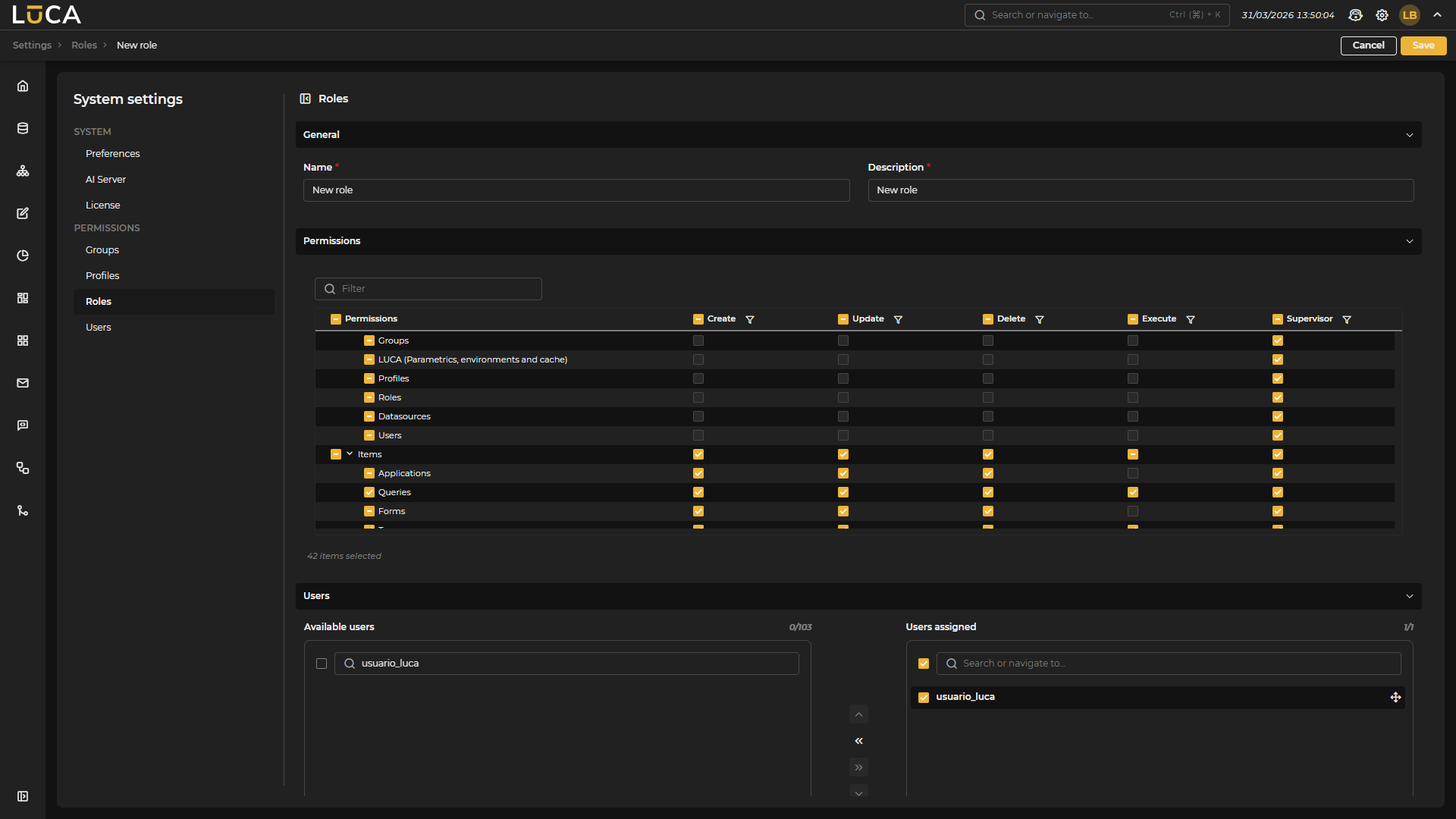Viewport: 1456px width, 819px height.
Task: Click the Supervisor column filter icon
Action: pyautogui.click(x=1347, y=319)
